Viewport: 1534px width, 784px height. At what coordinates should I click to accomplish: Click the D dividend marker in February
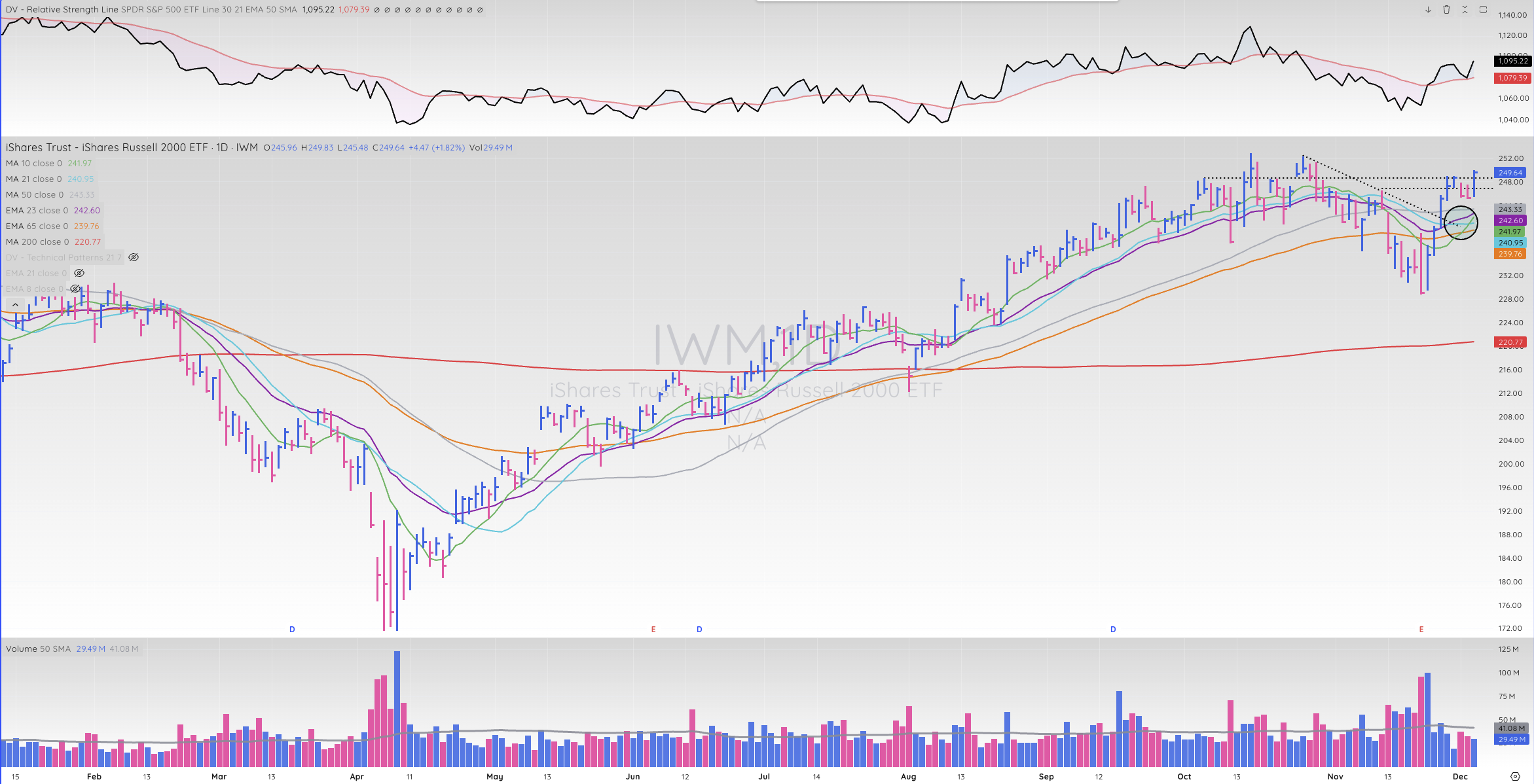292,629
